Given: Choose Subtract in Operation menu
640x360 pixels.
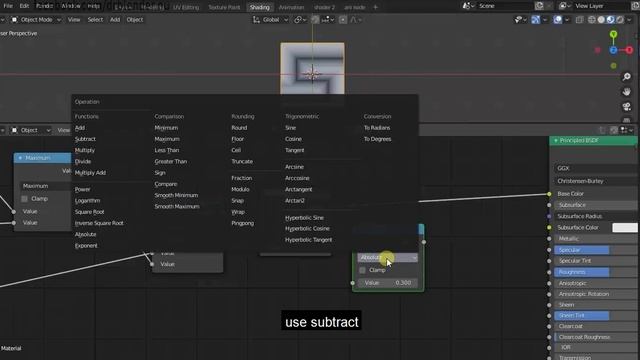Looking at the screenshot, I should (85, 139).
